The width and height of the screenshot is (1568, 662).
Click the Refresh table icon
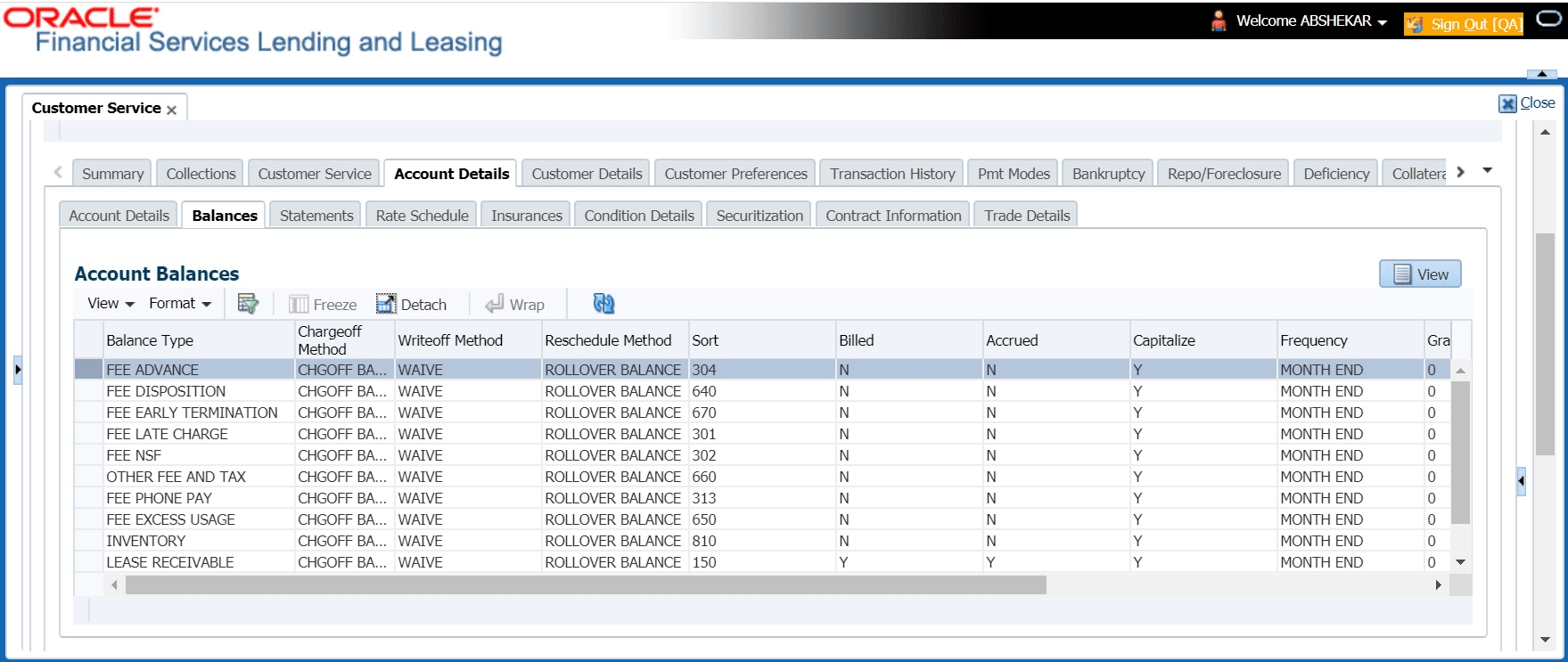(x=603, y=304)
